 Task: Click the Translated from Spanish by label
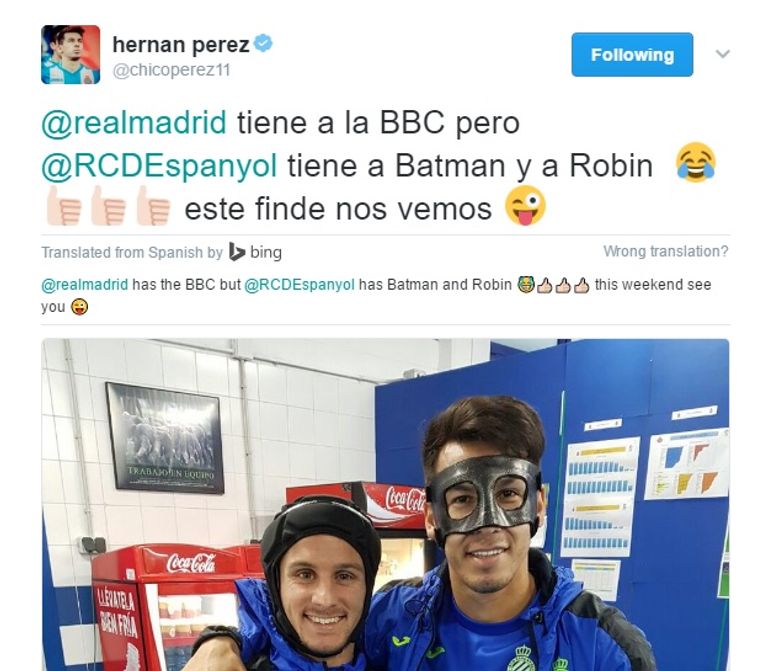tap(132, 252)
